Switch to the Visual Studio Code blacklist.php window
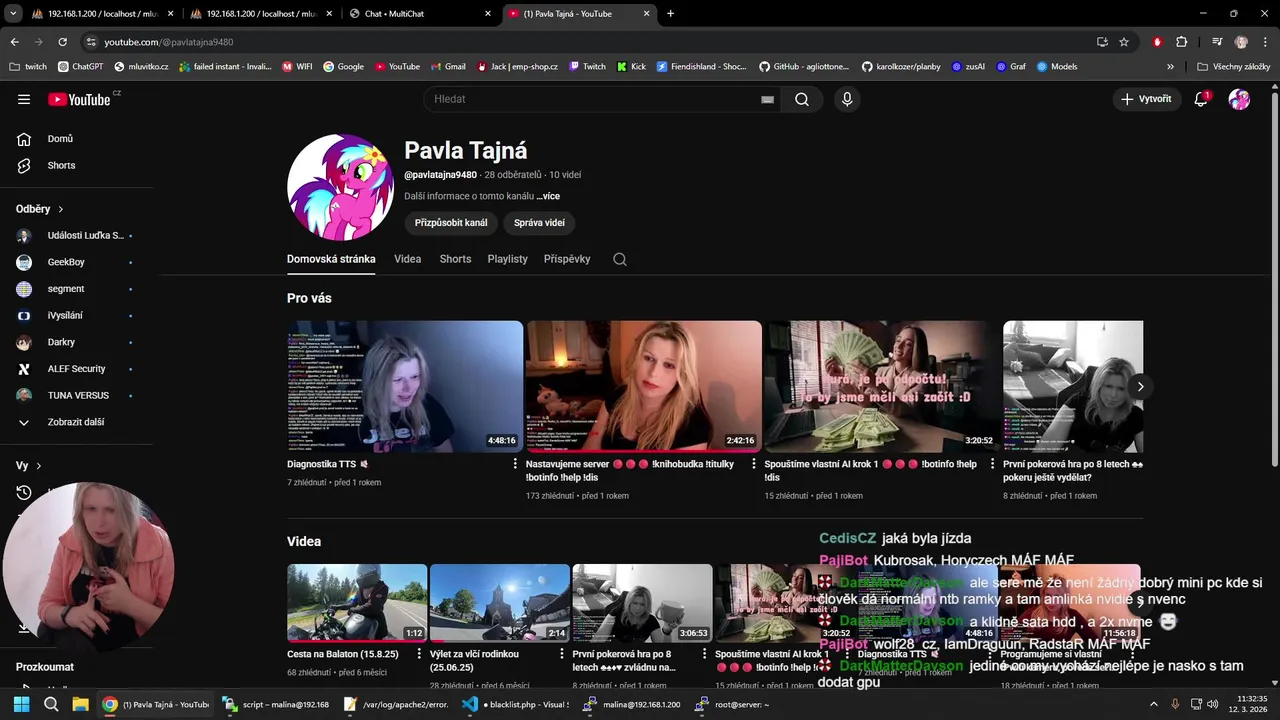 point(516,704)
